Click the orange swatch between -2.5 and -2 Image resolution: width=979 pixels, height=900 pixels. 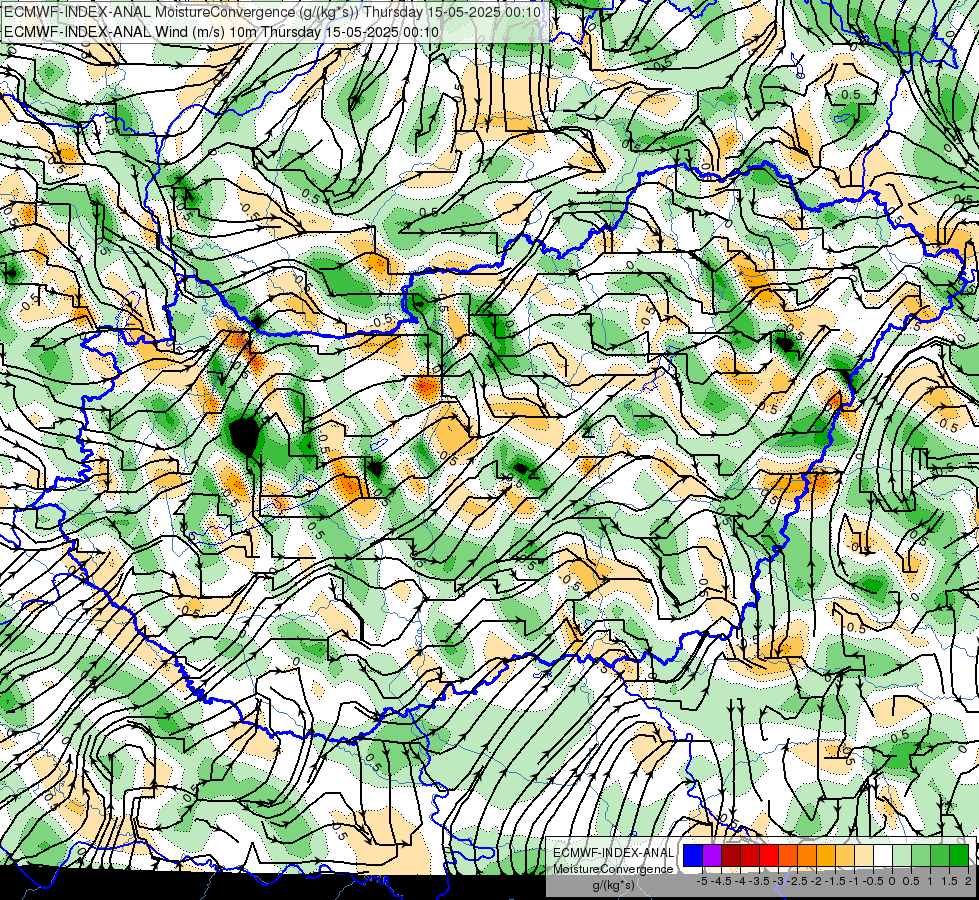807,855
